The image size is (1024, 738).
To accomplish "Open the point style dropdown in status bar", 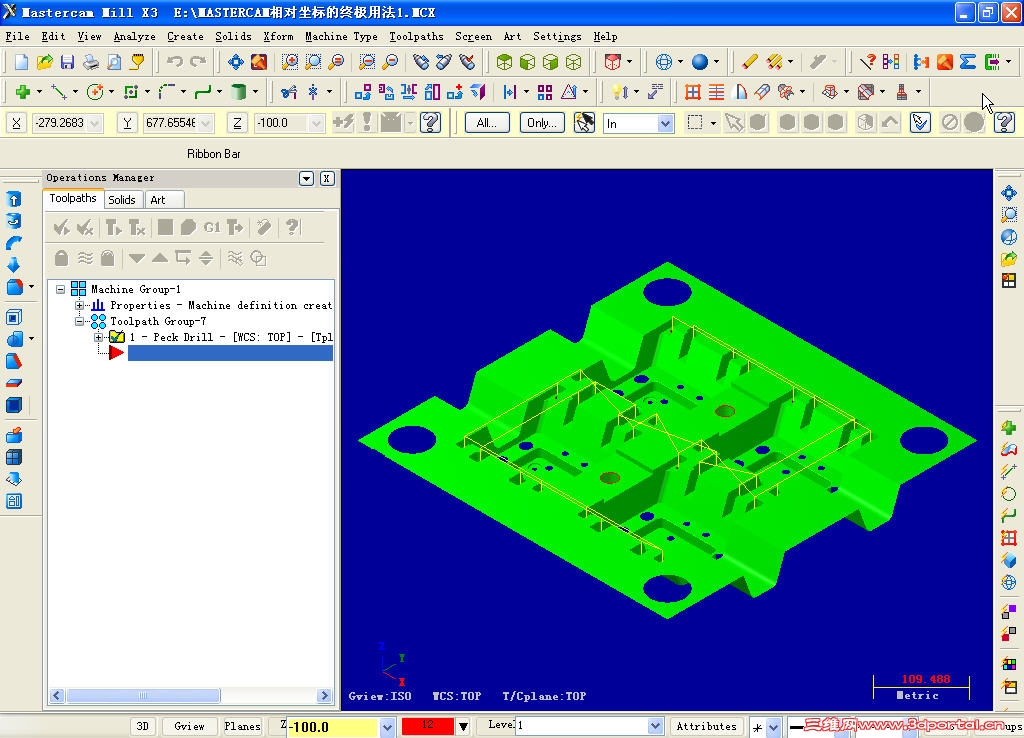I will pyautogui.click(x=773, y=727).
